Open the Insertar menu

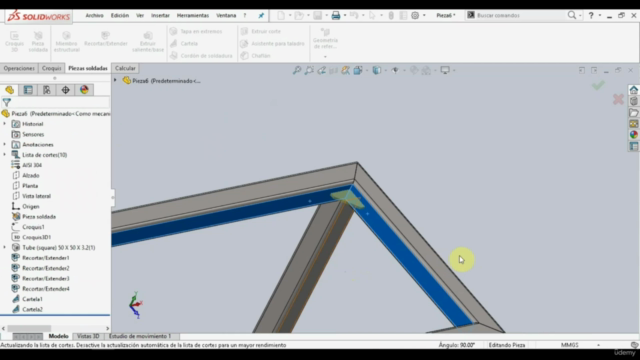tap(160, 16)
